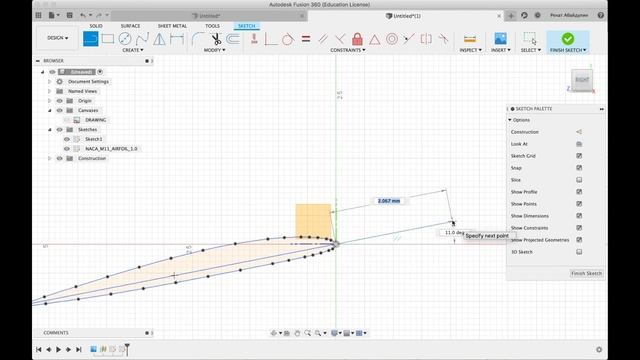Viewport: 640px width, 360px height.
Task: Toggle the Construction option in Sketch Palette
Action: (x=579, y=132)
